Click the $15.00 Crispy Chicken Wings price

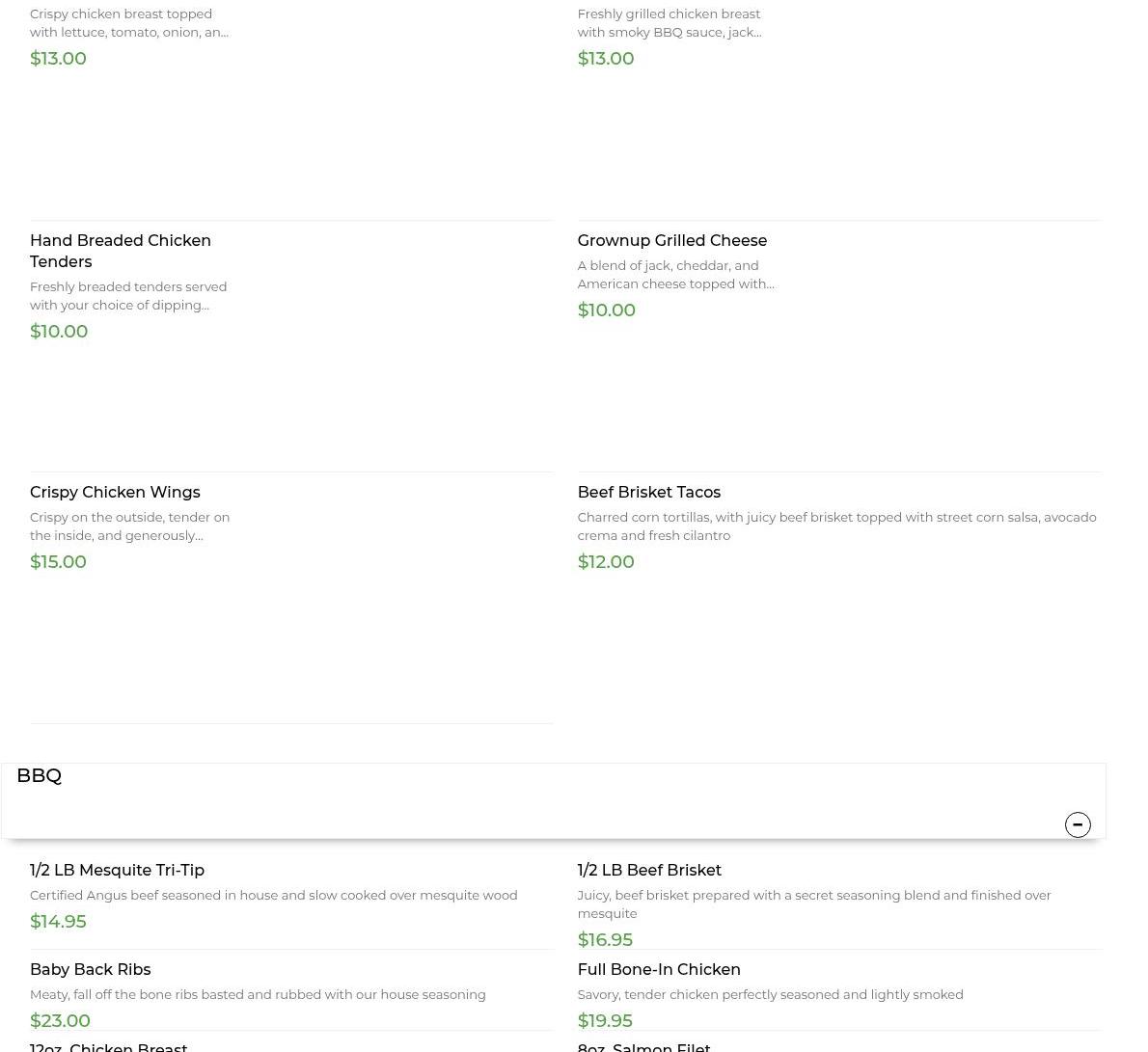pos(58,561)
